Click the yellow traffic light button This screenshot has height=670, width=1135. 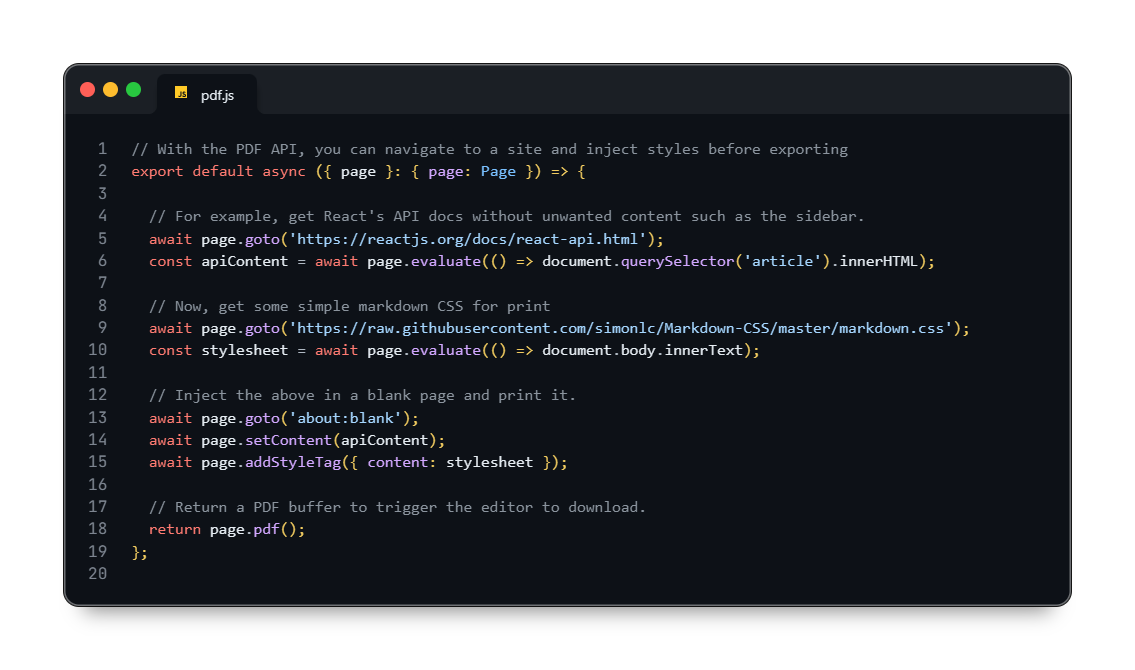point(110,89)
